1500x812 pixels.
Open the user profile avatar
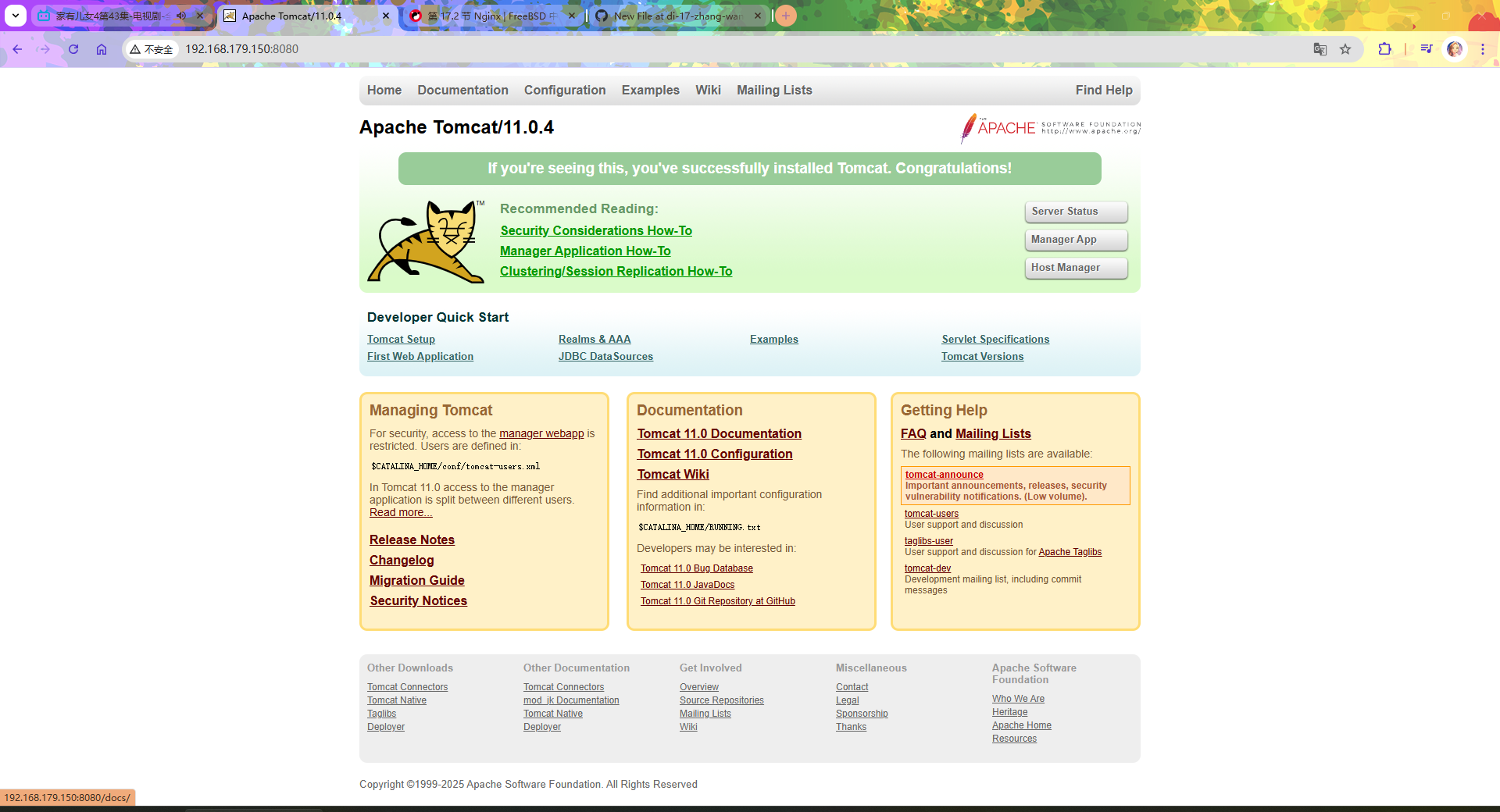click(1455, 49)
